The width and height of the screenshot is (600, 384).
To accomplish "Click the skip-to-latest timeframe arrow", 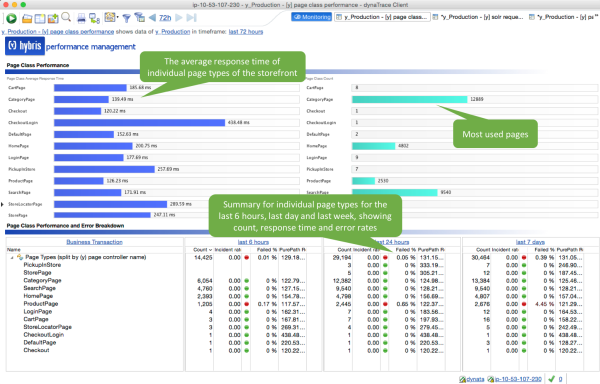I will pos(191,18).
